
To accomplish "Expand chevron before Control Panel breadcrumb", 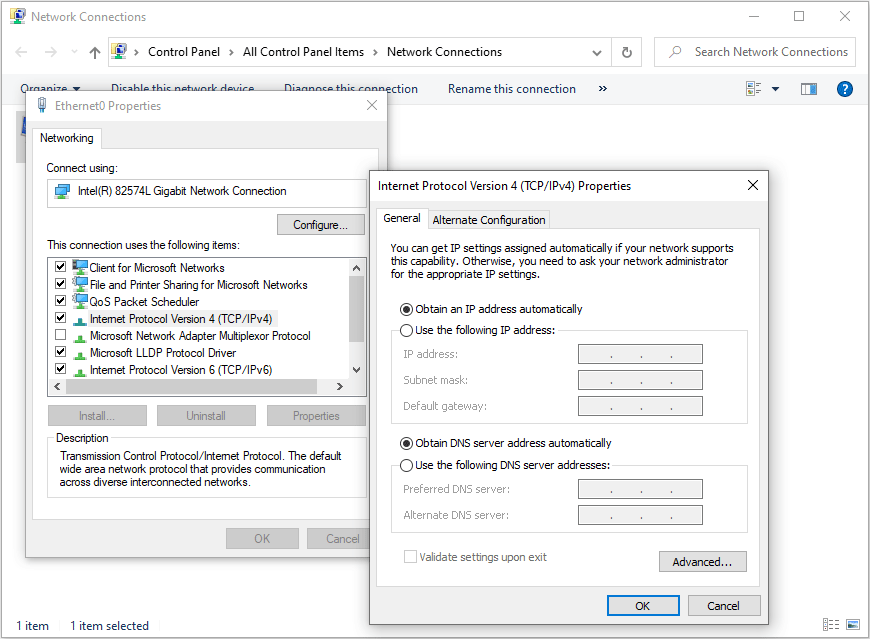I will coord(136,52).
